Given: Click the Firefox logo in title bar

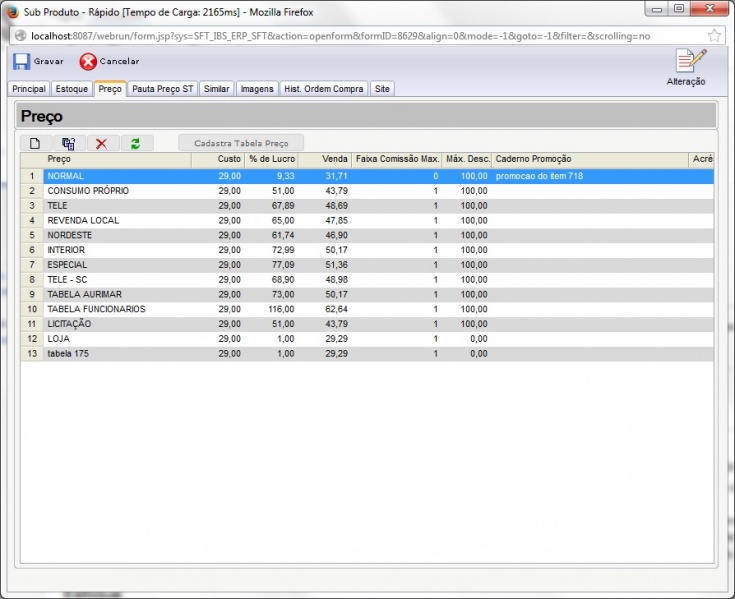Looking at the screenshot, I should point(12,12).
